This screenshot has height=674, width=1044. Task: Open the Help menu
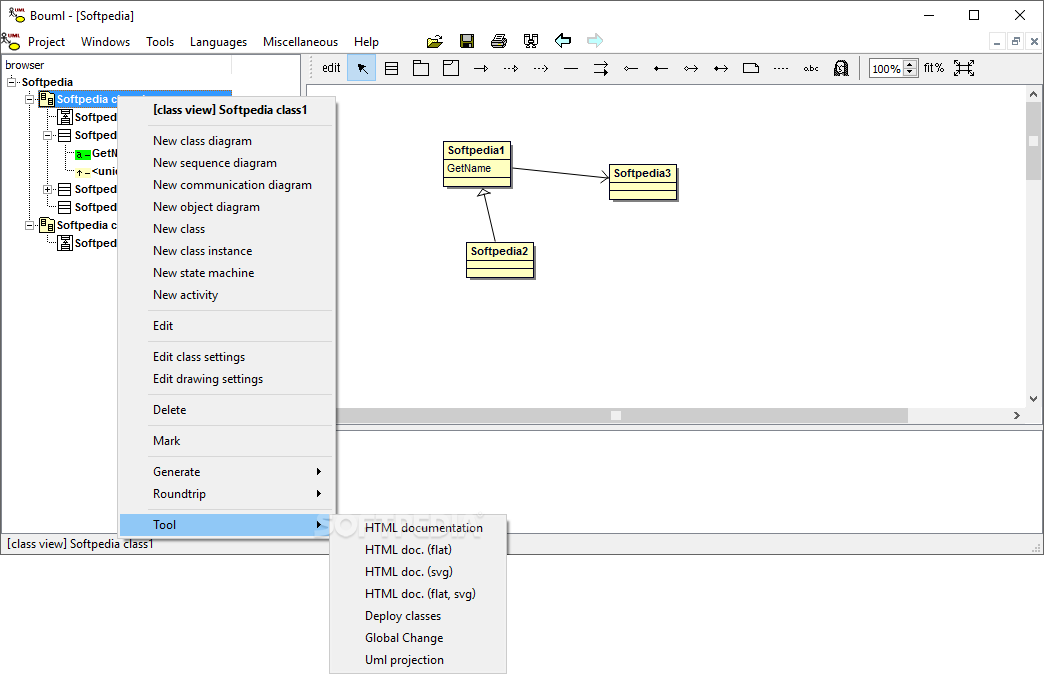(x=366, y=41)
